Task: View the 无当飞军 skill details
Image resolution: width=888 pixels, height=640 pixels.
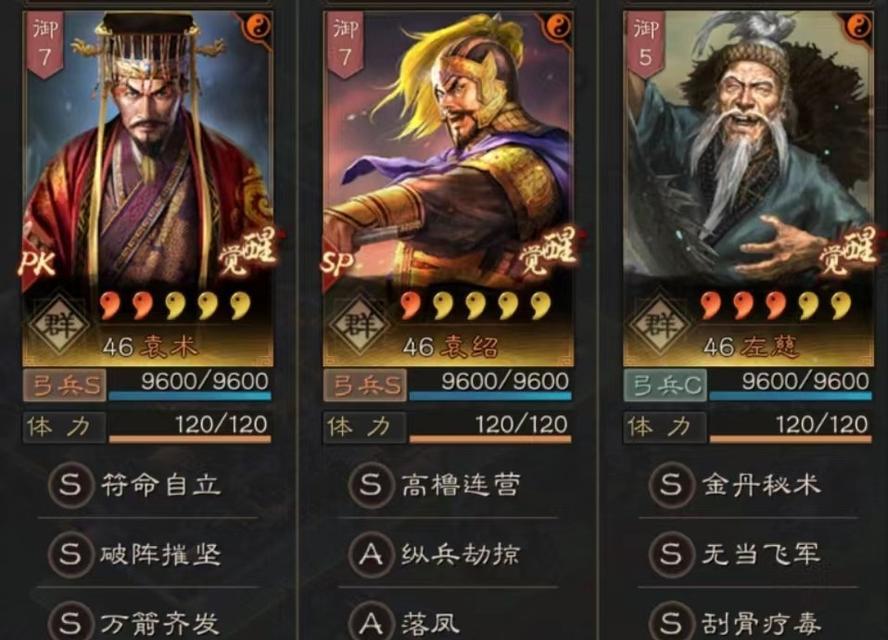Action: pos(735,554)
